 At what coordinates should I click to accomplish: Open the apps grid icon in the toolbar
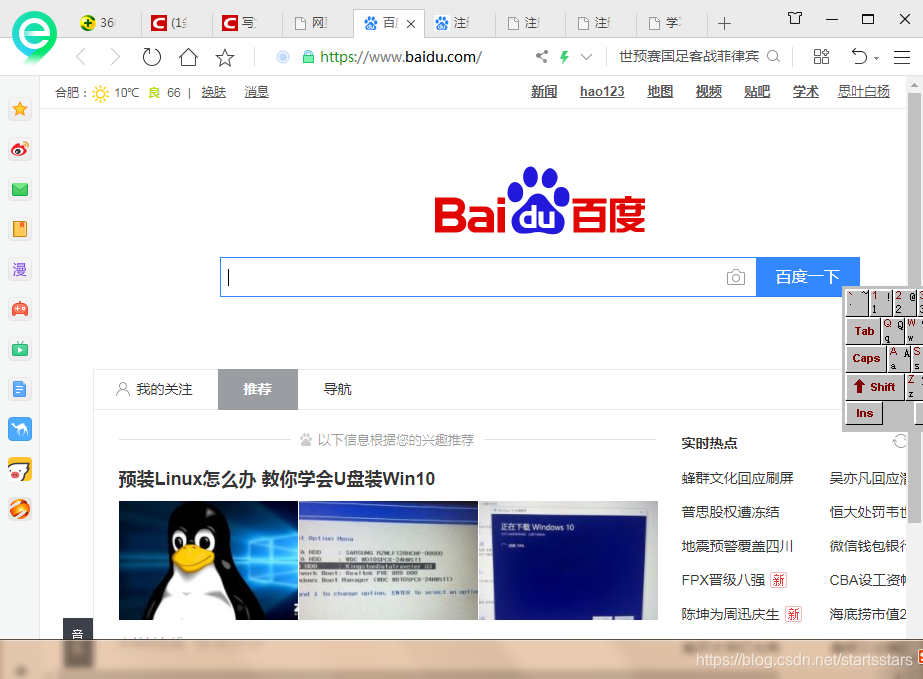(821, 57)
